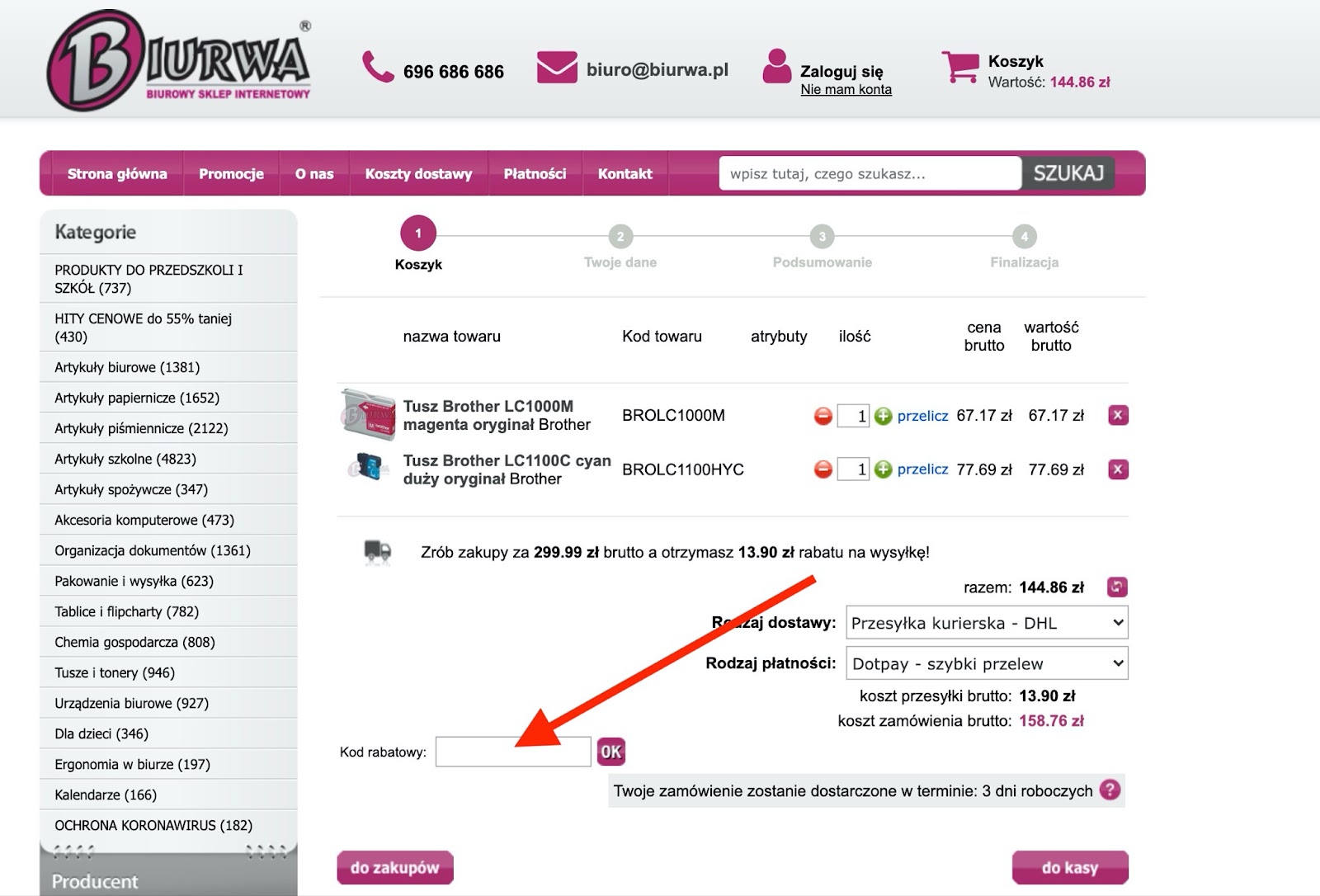
Task: Click Nie mam konta link
Action: point(846,89)
